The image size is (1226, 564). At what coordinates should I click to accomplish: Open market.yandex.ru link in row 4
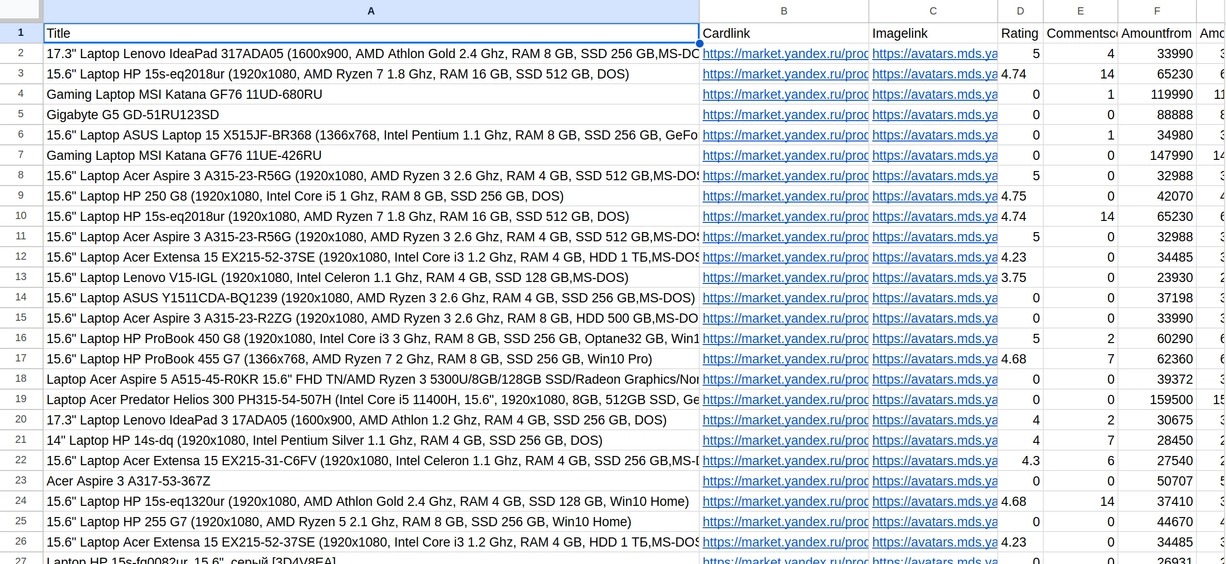pos(785,94)
